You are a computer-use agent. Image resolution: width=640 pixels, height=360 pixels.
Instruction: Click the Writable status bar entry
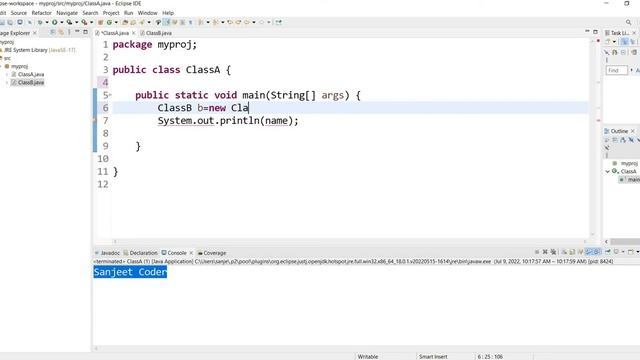click(x=368, y=356)
